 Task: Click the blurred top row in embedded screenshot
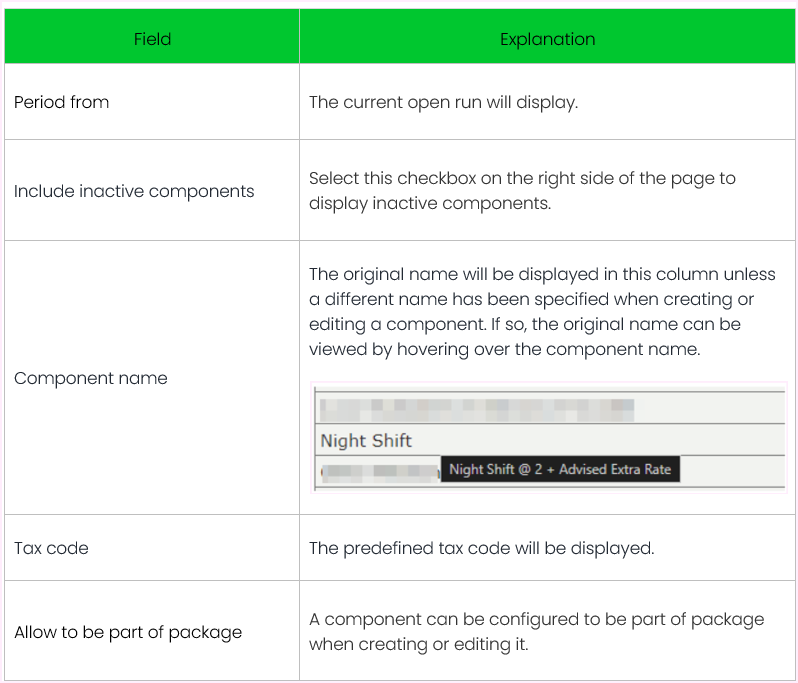476,408
